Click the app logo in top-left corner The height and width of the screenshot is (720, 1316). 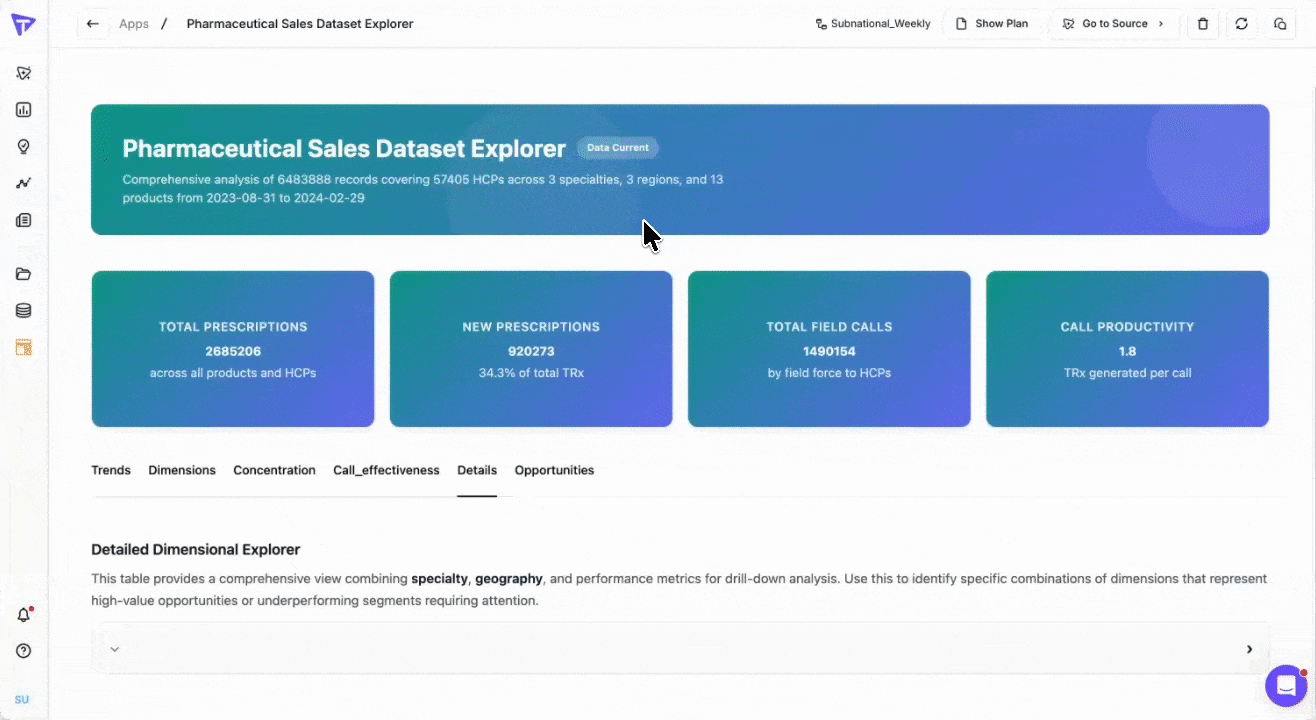(23, 24)
